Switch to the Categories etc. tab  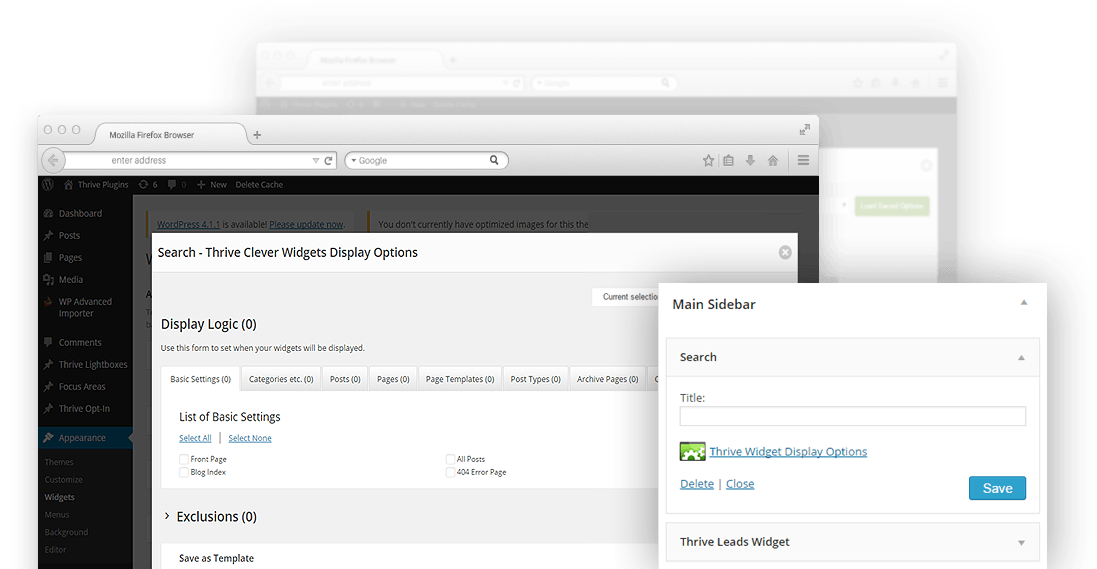[x=280, y=379]
